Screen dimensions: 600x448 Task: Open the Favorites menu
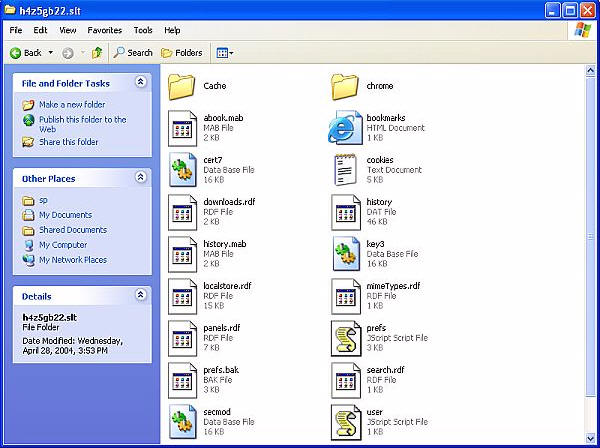104,31
